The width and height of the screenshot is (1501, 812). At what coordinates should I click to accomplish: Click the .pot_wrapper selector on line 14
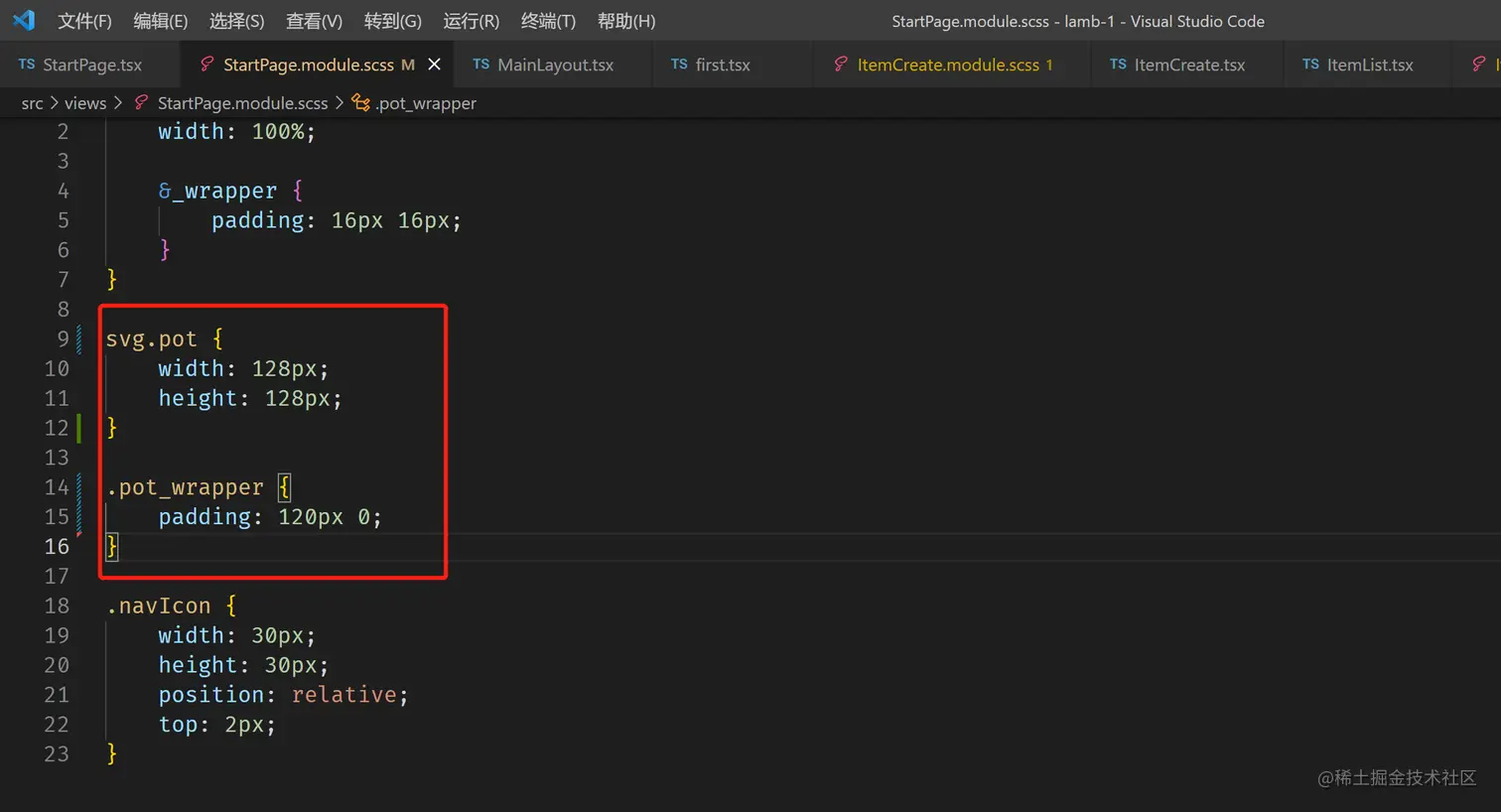point(185,487)
